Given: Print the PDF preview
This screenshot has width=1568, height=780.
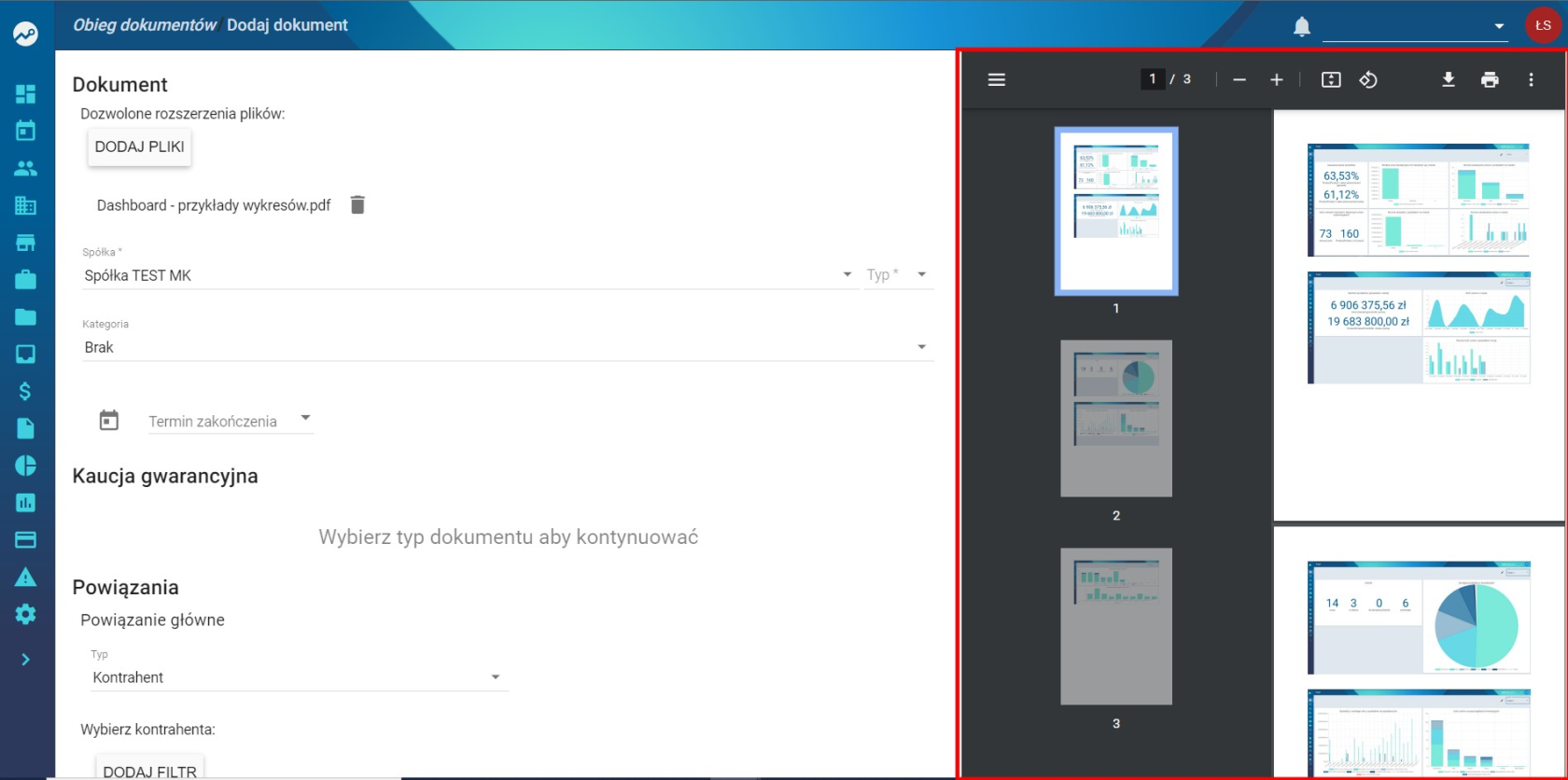Looking at the screenshot, I should (x=1490, y=79).
